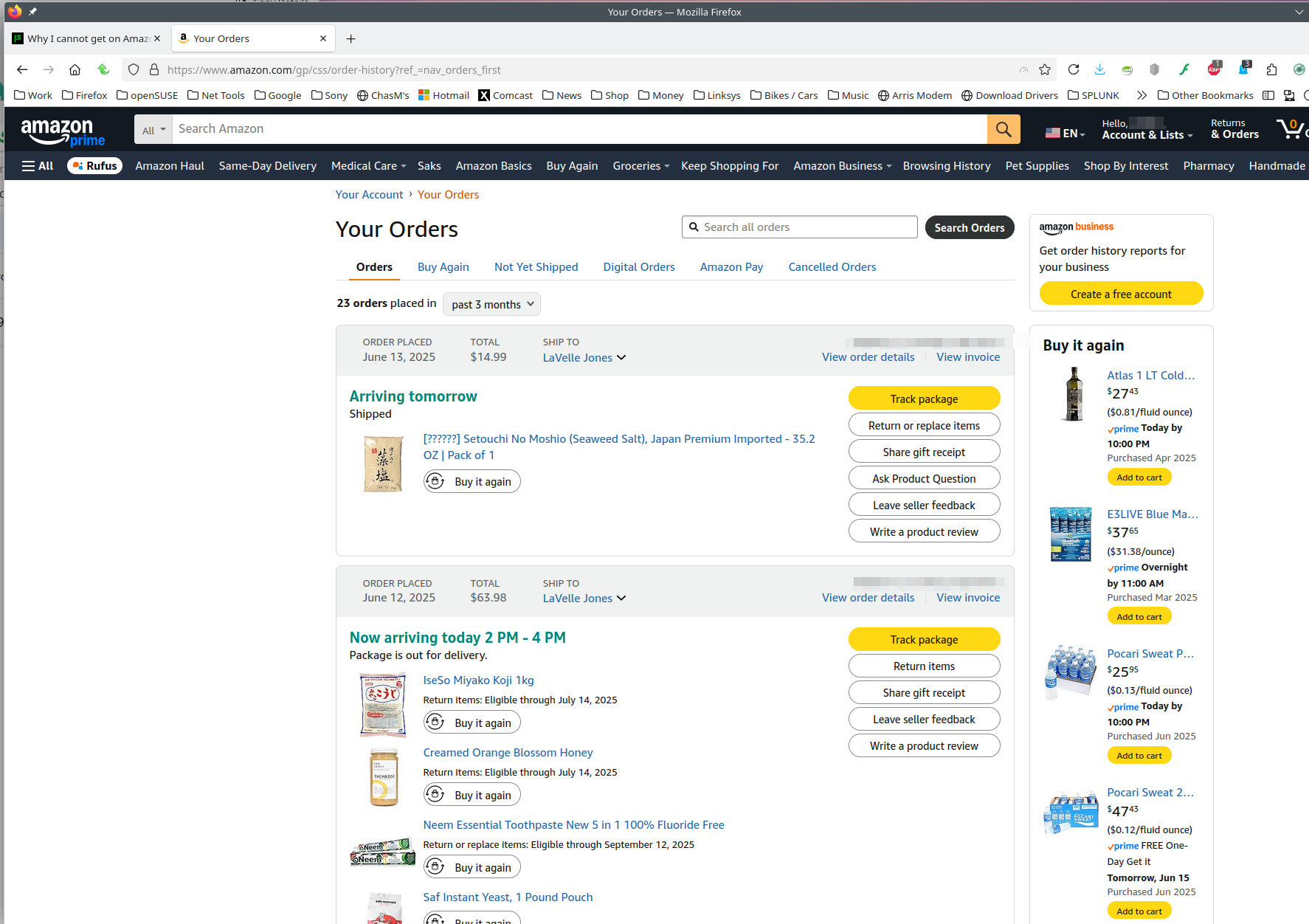View invoice for June 12 order
This screenshot has width=1309, height=924.
coord(968,597)
